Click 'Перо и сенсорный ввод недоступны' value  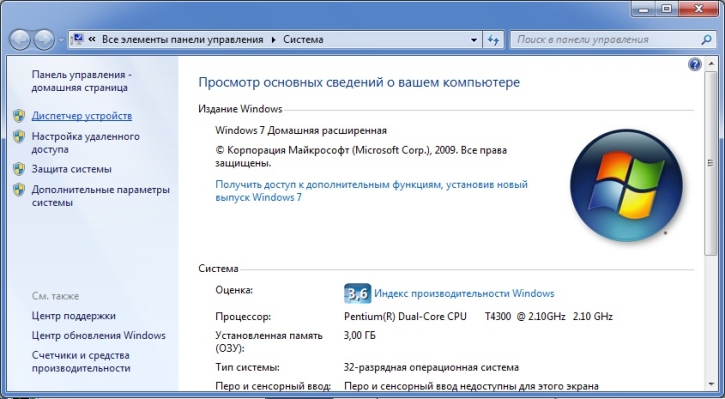pos(472,386)
